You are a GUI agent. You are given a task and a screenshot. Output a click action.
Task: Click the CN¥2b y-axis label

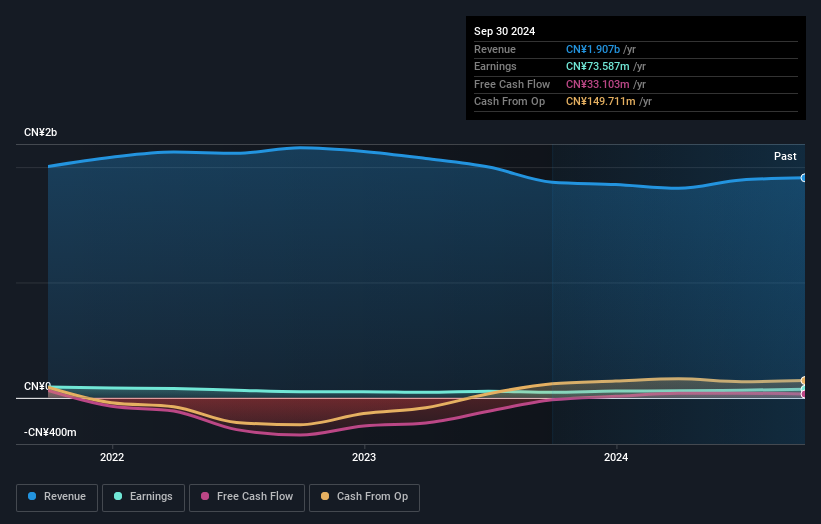coord(40,132)
